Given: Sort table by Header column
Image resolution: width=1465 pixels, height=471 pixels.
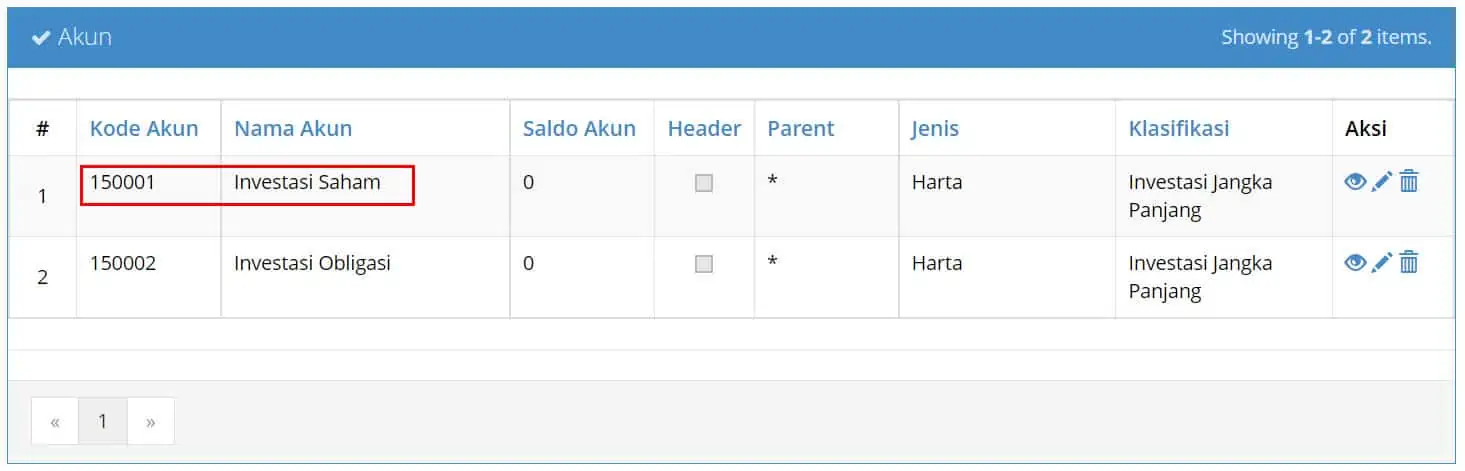Looking at the screenshot, I should click(x=704, y=129).
